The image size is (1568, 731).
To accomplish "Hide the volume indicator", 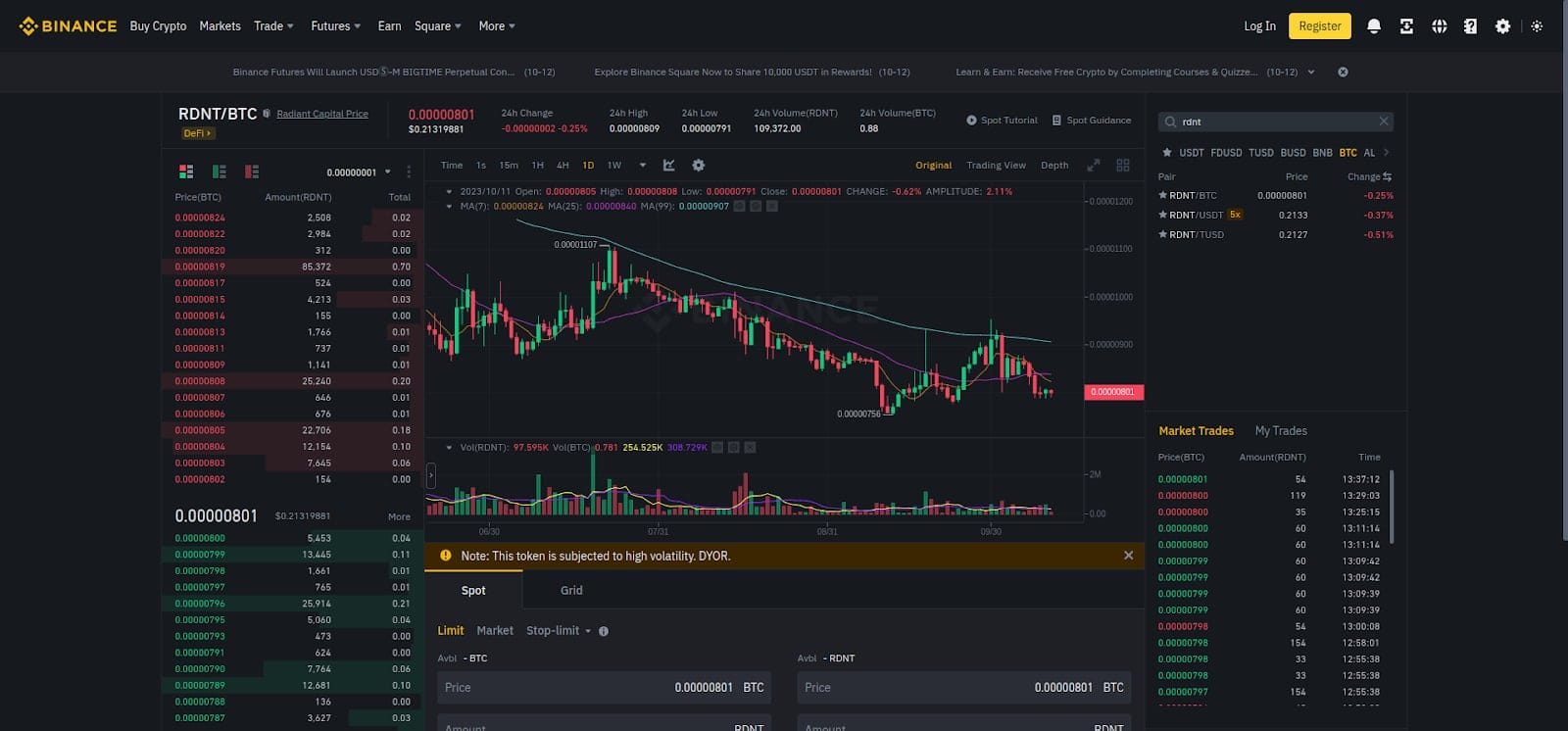I will (x=717, y=447).
